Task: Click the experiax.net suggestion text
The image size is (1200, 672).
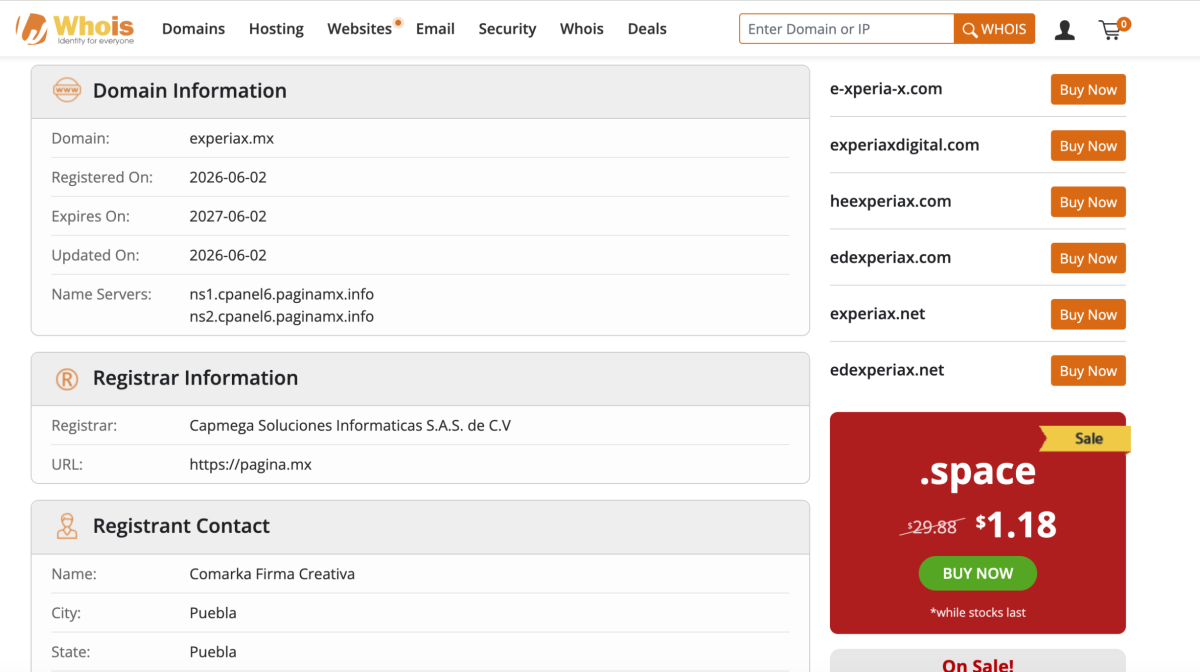Action: click(x=877, y=314)
